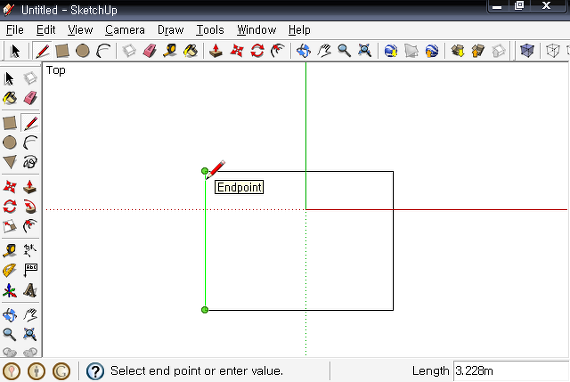The height and width of the screenshot is (382, 570).
Task: Select the Move tool in the left toolbar
Action: [x=10, y=187]
